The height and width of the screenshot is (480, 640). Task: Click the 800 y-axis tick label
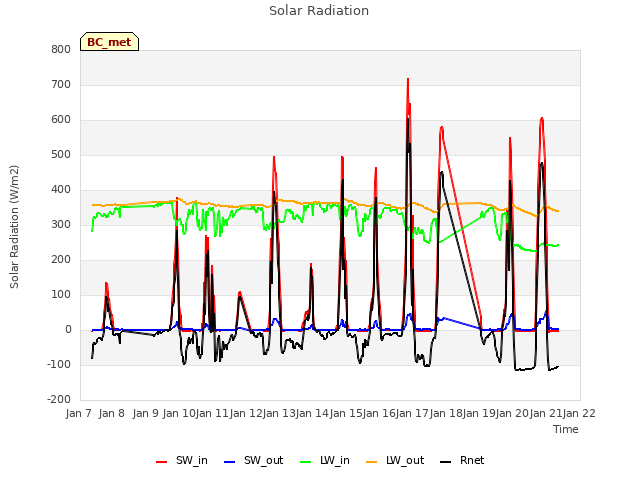point(61,49)
